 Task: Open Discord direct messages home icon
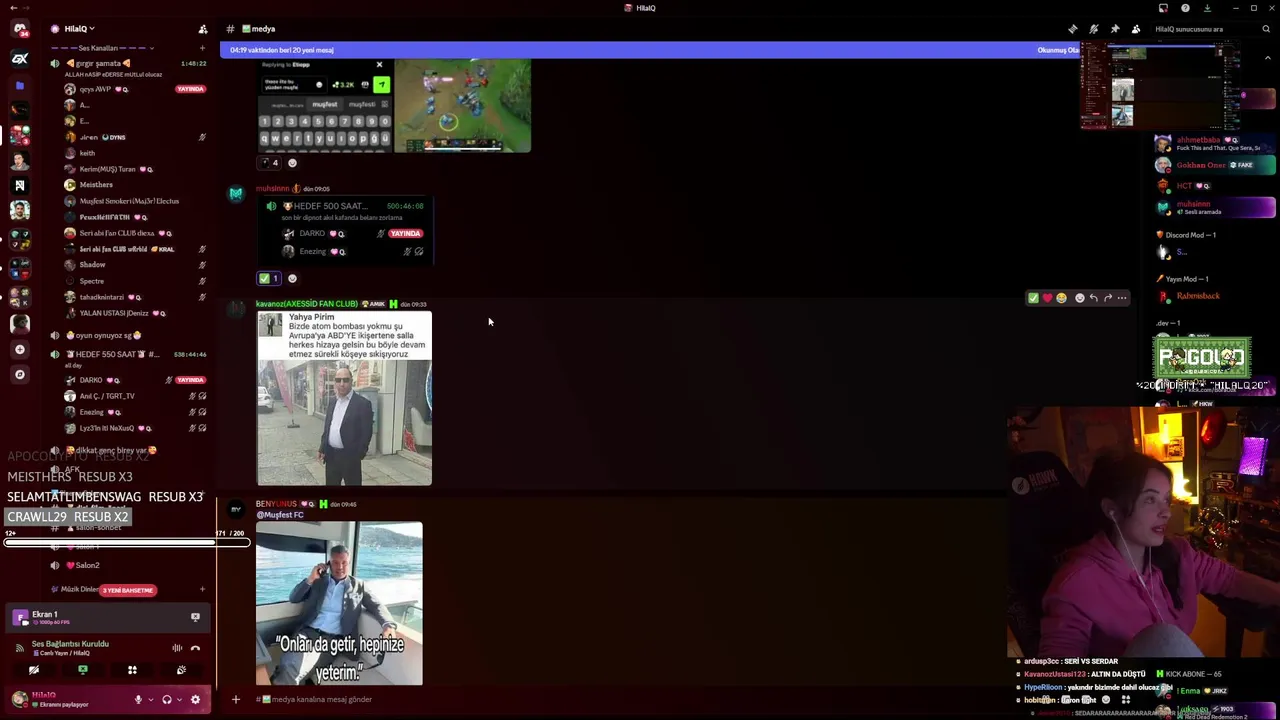(x=20, y=30)
